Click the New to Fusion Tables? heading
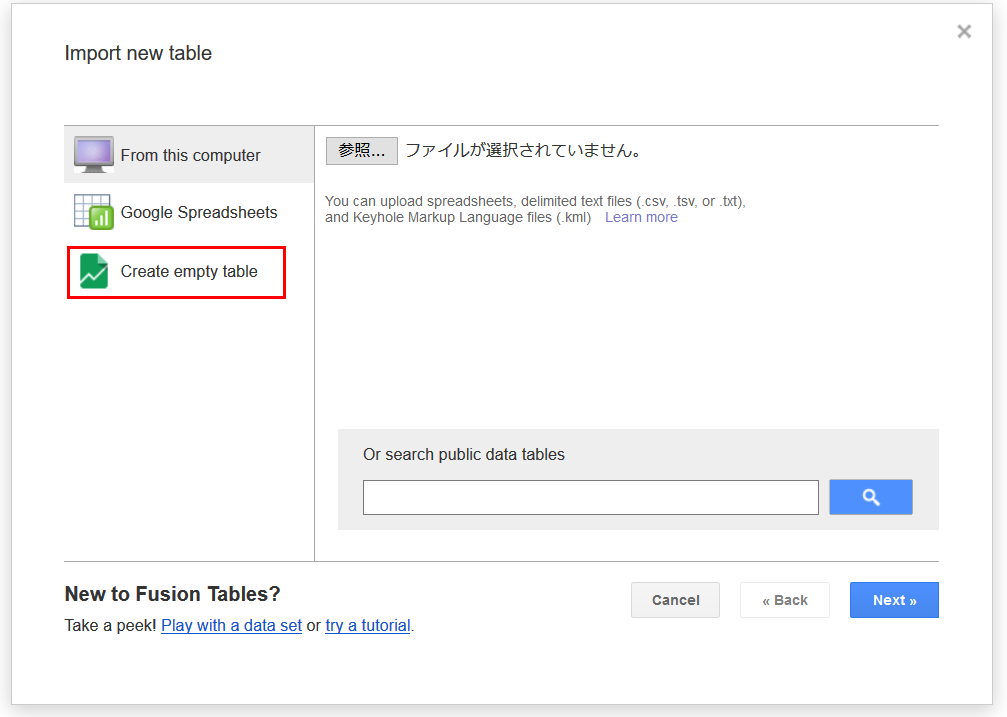1007x717 pixels. 173,594
